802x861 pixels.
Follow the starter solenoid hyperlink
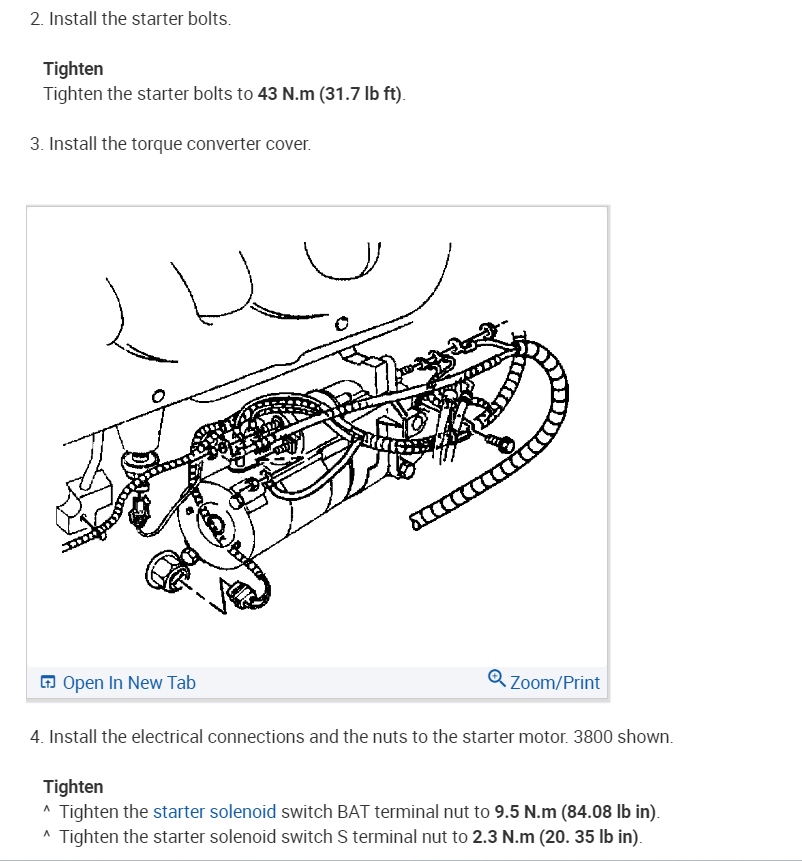coord(214,812)
